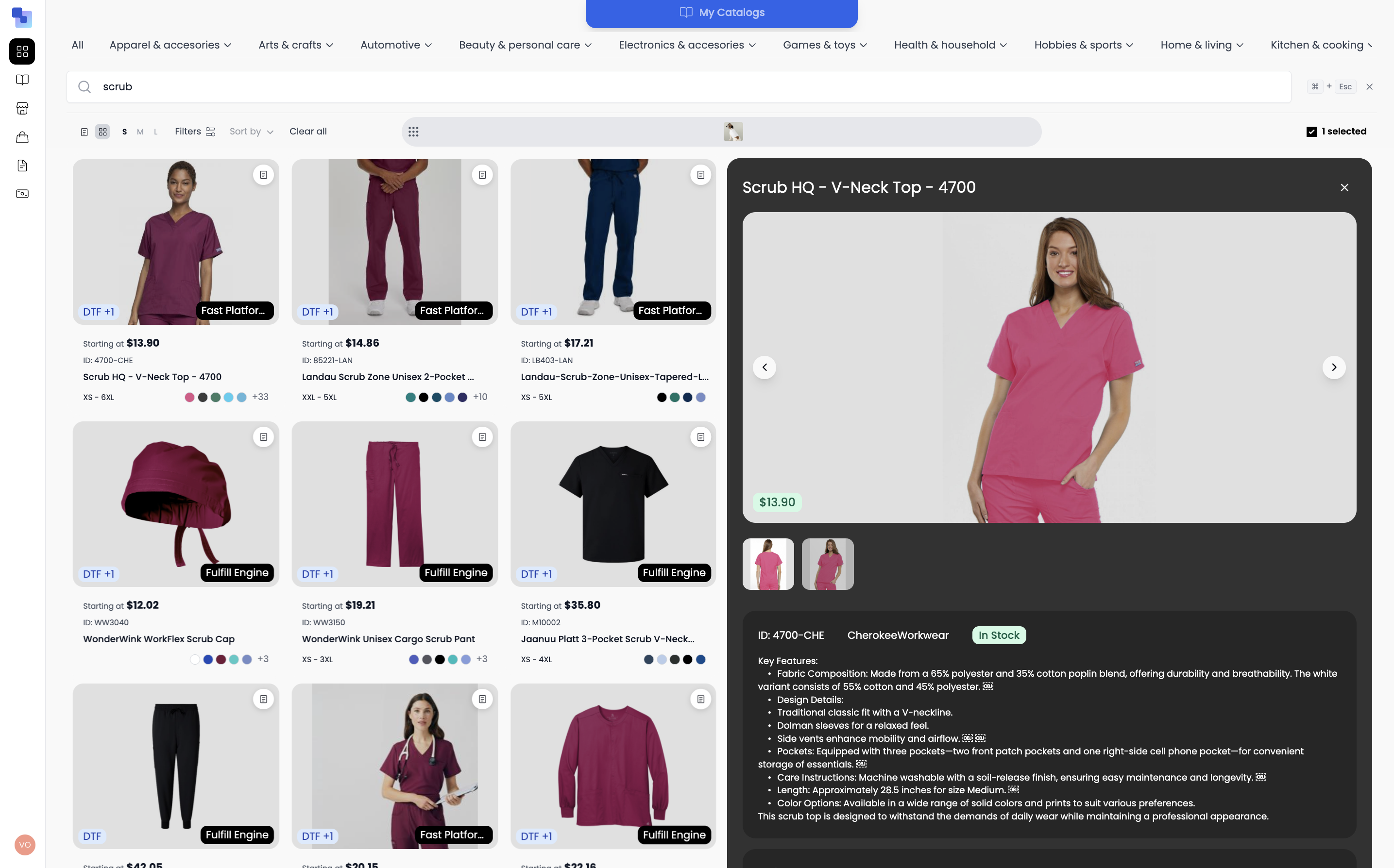Click white swatch on WorkFlex Scrub Cap card

tap(195, 660)
